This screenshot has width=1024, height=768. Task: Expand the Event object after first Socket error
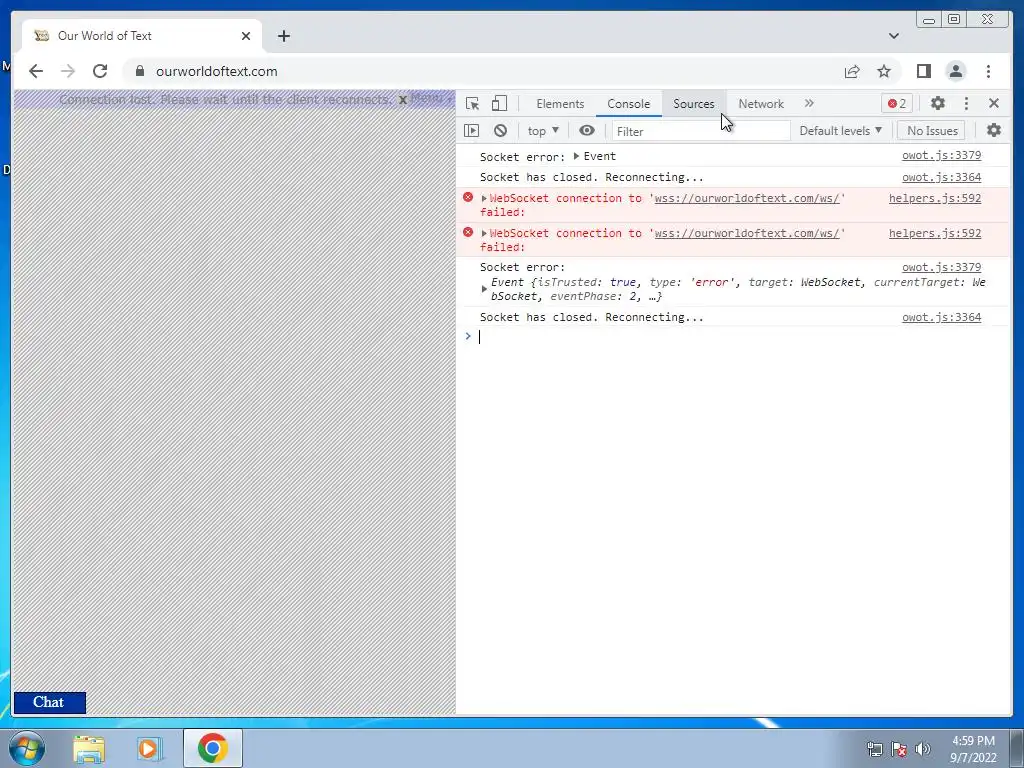coord(576,156)
